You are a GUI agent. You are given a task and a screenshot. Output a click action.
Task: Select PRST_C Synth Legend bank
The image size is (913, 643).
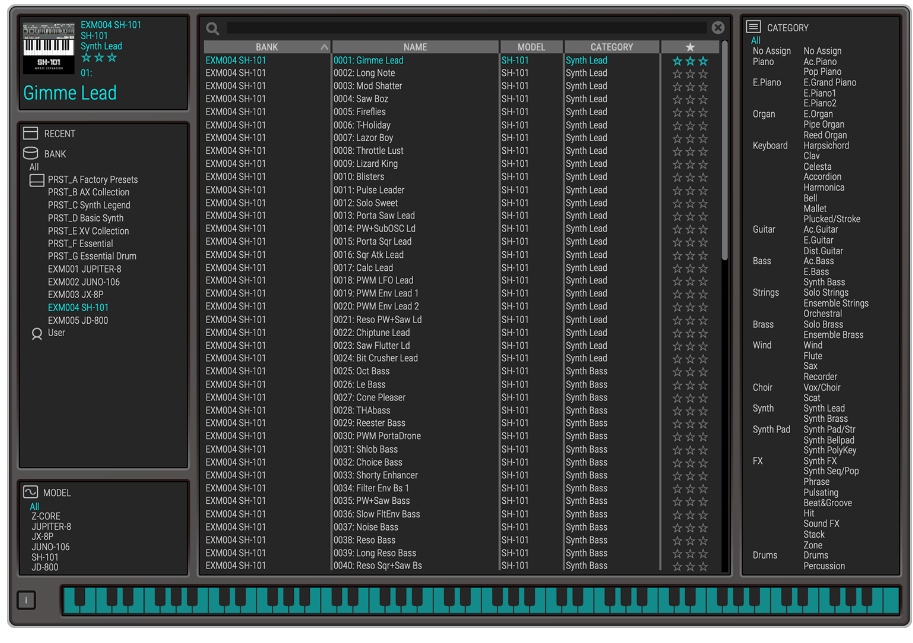tap(89, 205)
